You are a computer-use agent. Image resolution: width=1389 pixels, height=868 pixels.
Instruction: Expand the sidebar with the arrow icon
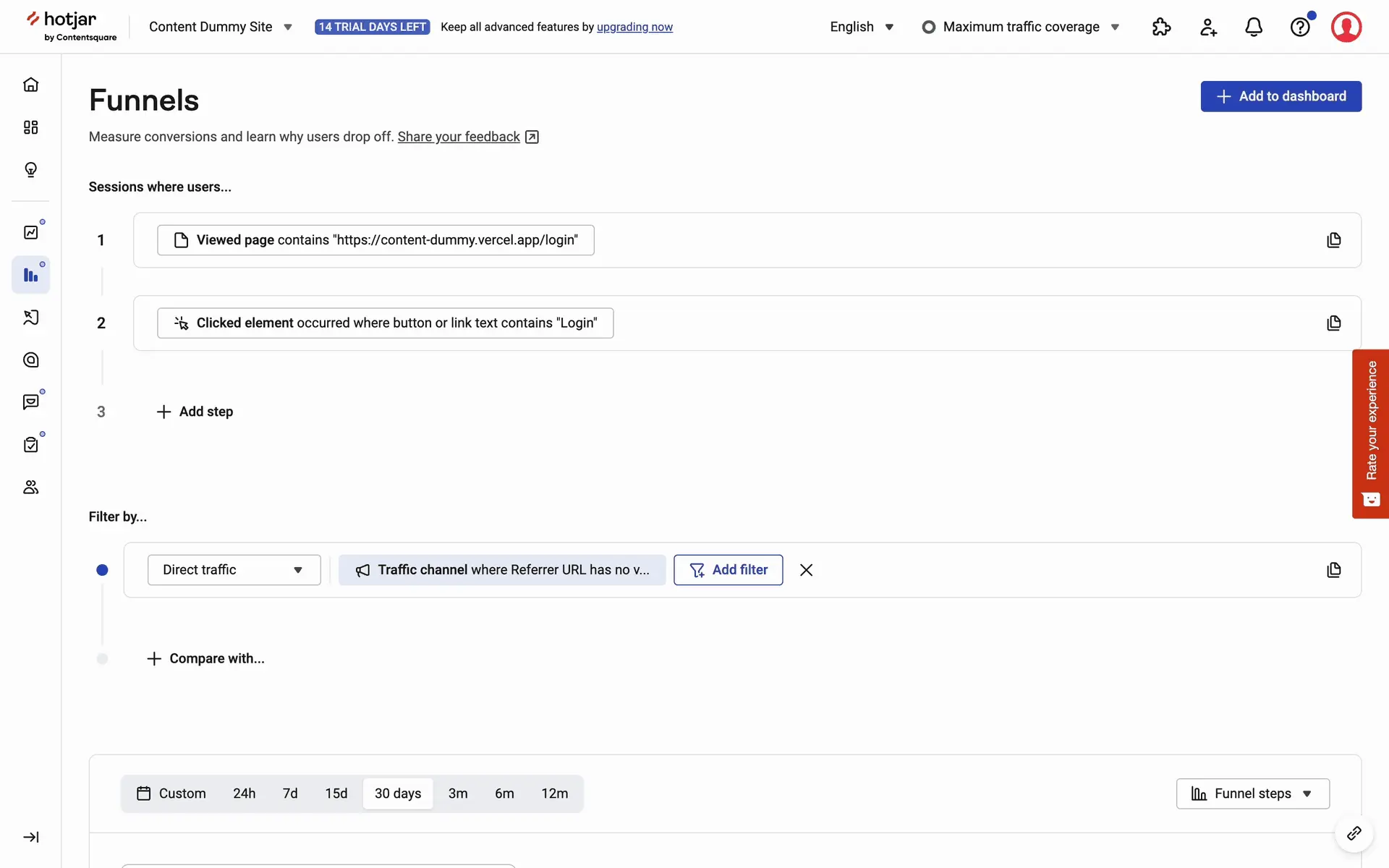point(30,837)
